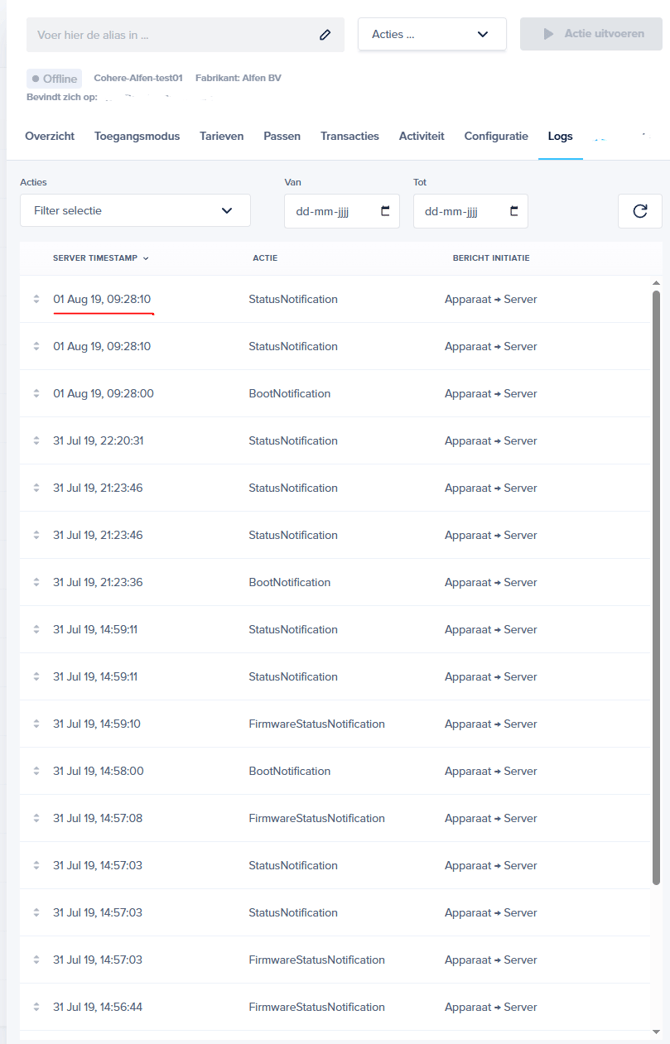Open the Filter selectie dropdown
Screen dimensions: 670x1044
coord(135,211)
